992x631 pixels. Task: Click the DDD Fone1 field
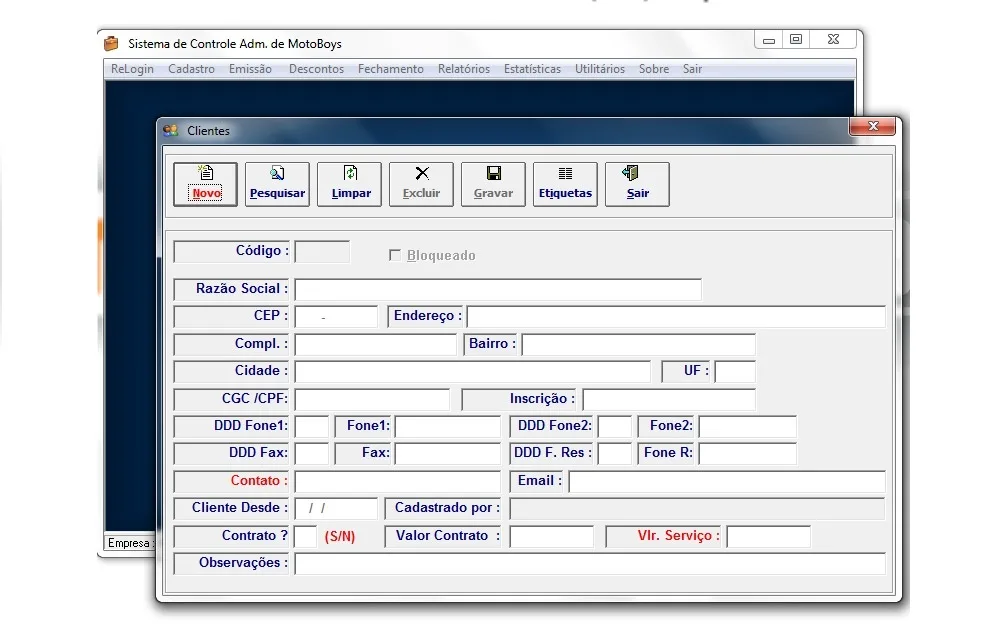point(312,427)
